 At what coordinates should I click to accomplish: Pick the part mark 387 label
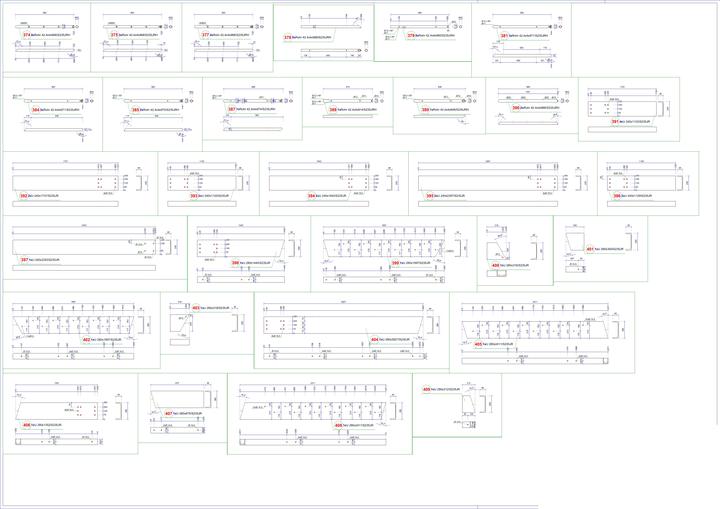[232, 109]
